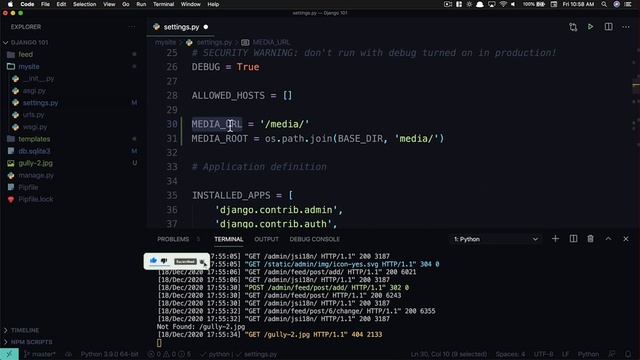The width and height of the screenshot is (640, 360).
Task: Switch to the settings.py editor tab
Action: click(x=180, y=27)
